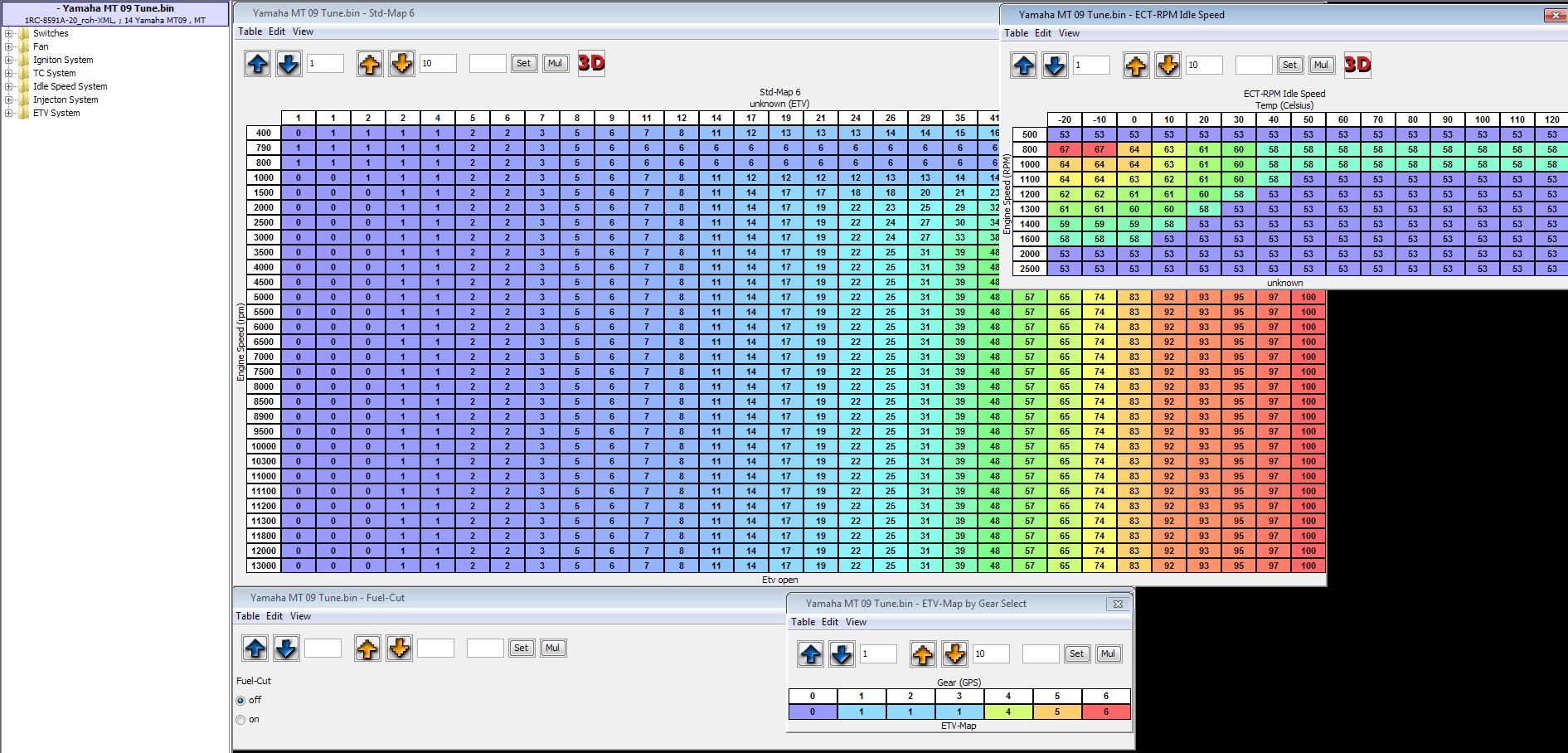Viewport: 1568px width, 753px height.
Task: Open 3D view for ECT-RPM Idle Speed
Action: click(1357, 65)
